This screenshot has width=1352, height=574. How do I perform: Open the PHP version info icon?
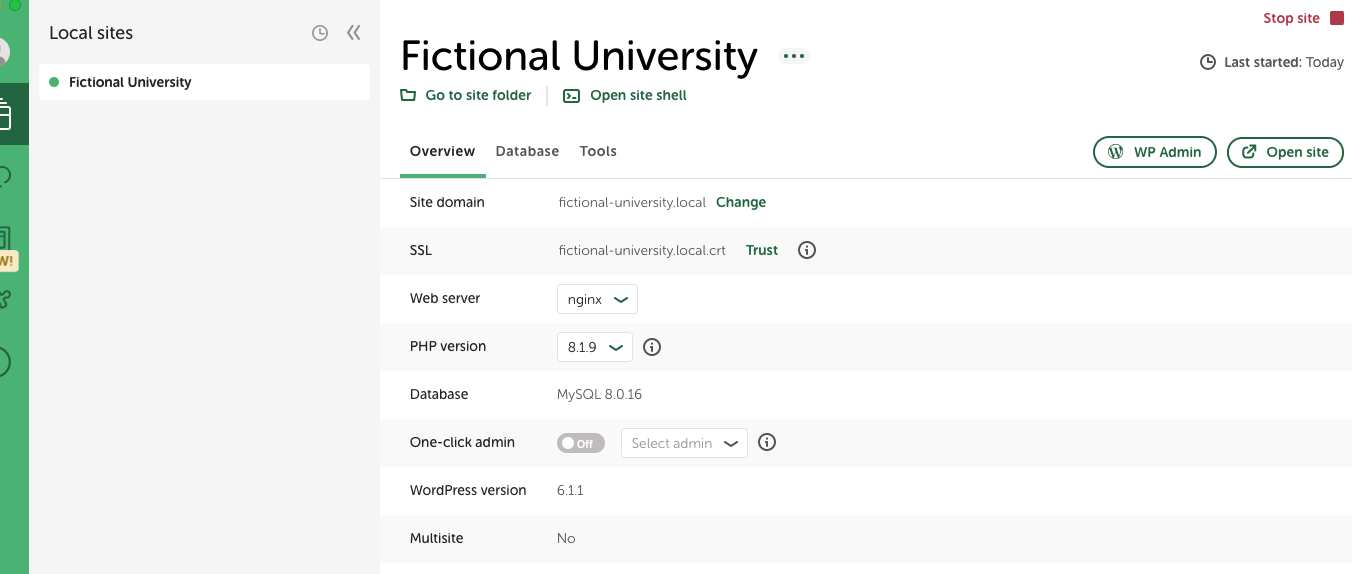tap(652, 347)
